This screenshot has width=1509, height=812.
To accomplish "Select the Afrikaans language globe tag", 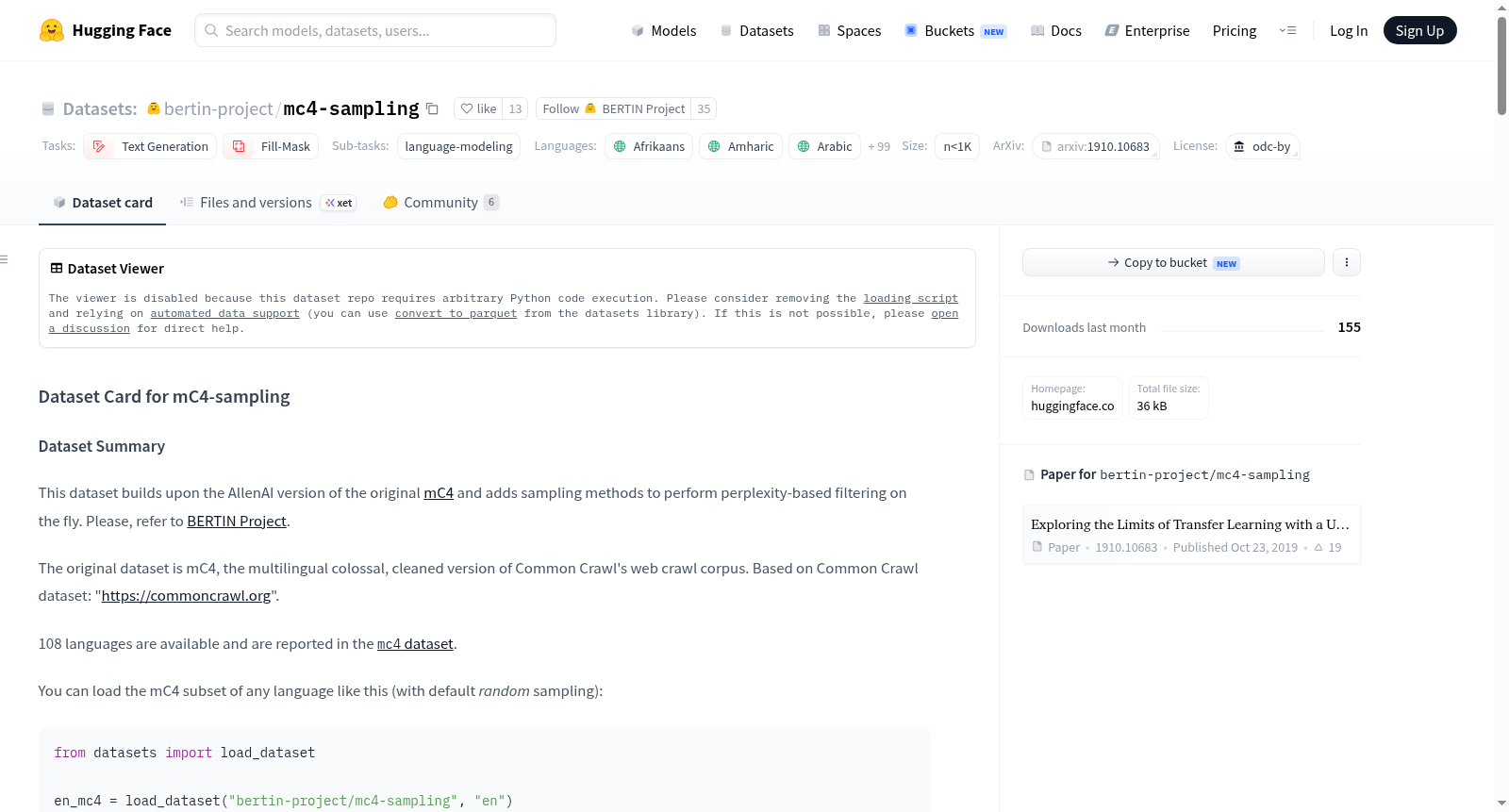I will 649,146.
